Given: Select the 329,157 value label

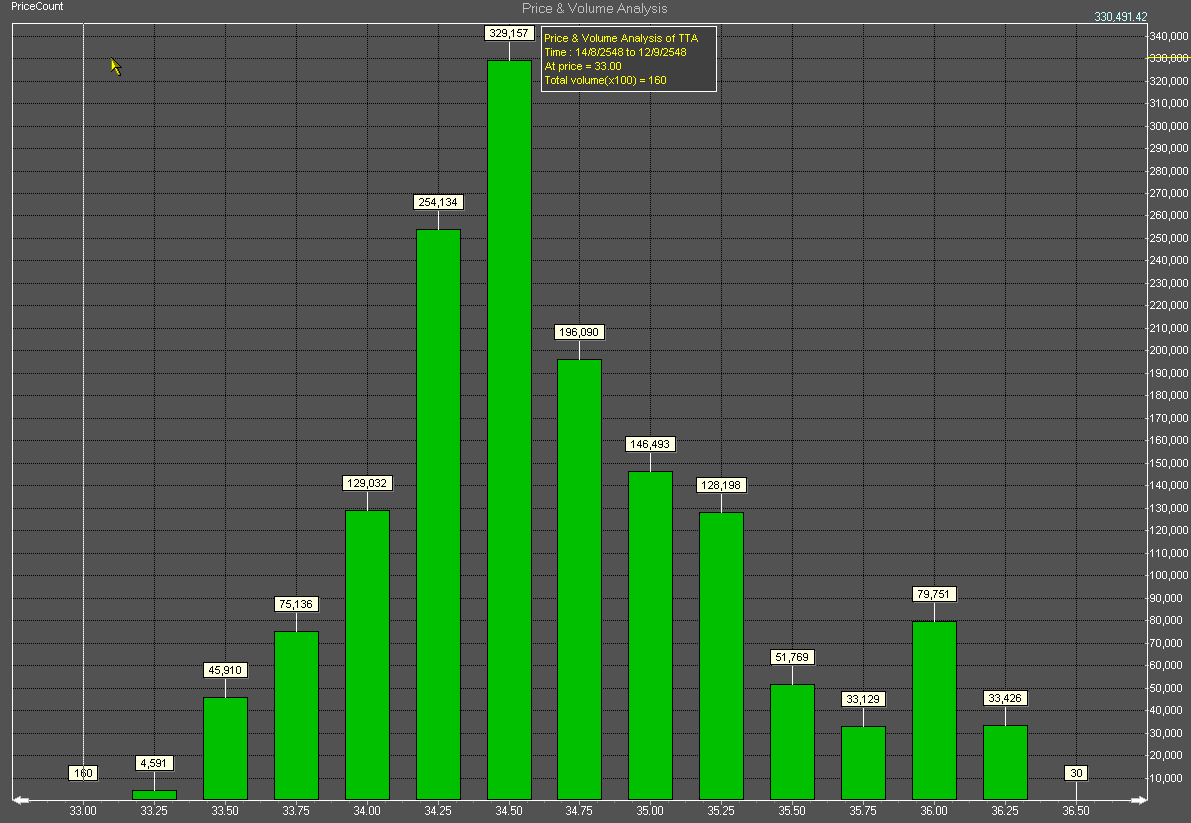Looking at the screenshot, I should (x=509, y=33).
